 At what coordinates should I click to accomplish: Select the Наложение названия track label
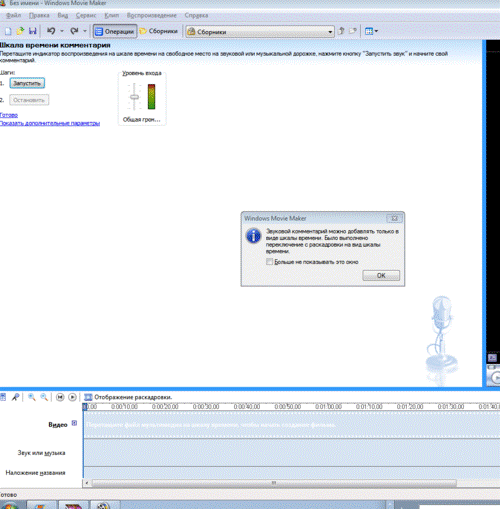[x=35, y=473]
